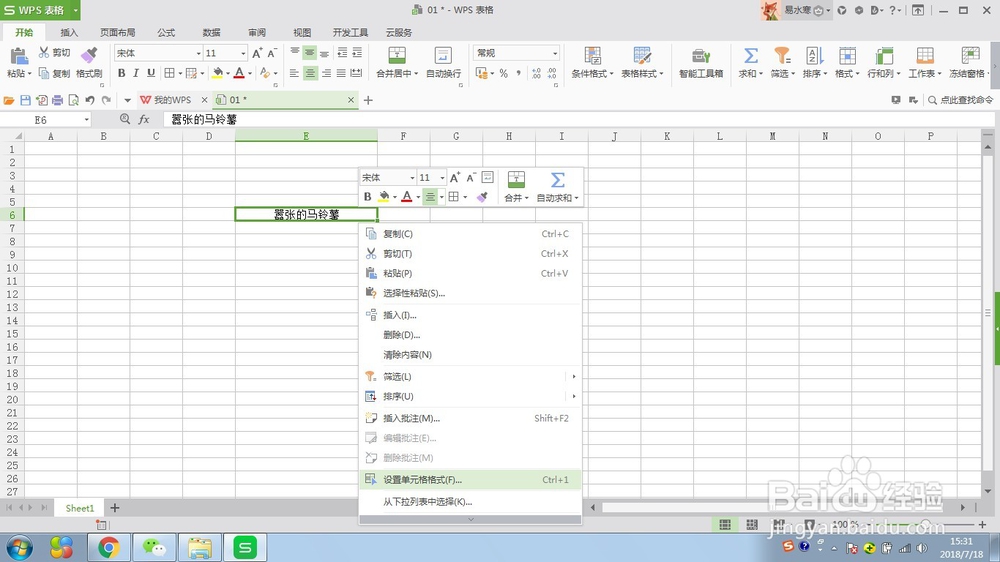Click the mini toolbar 自动求和 icon
This screenshot has width=1000, height=562.
click(557, 180)
